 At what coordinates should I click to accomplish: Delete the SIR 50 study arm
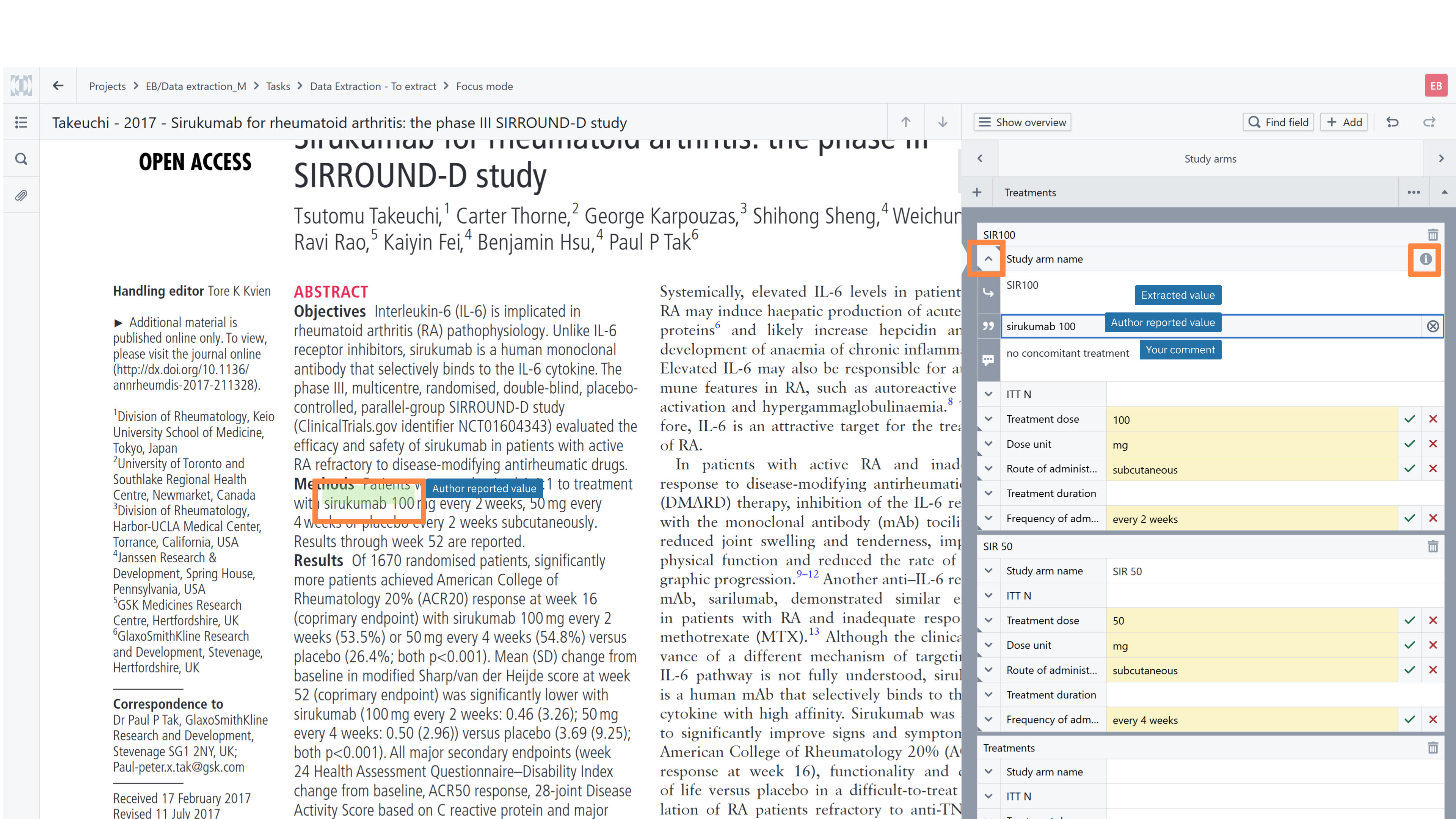click(1432, 546)
